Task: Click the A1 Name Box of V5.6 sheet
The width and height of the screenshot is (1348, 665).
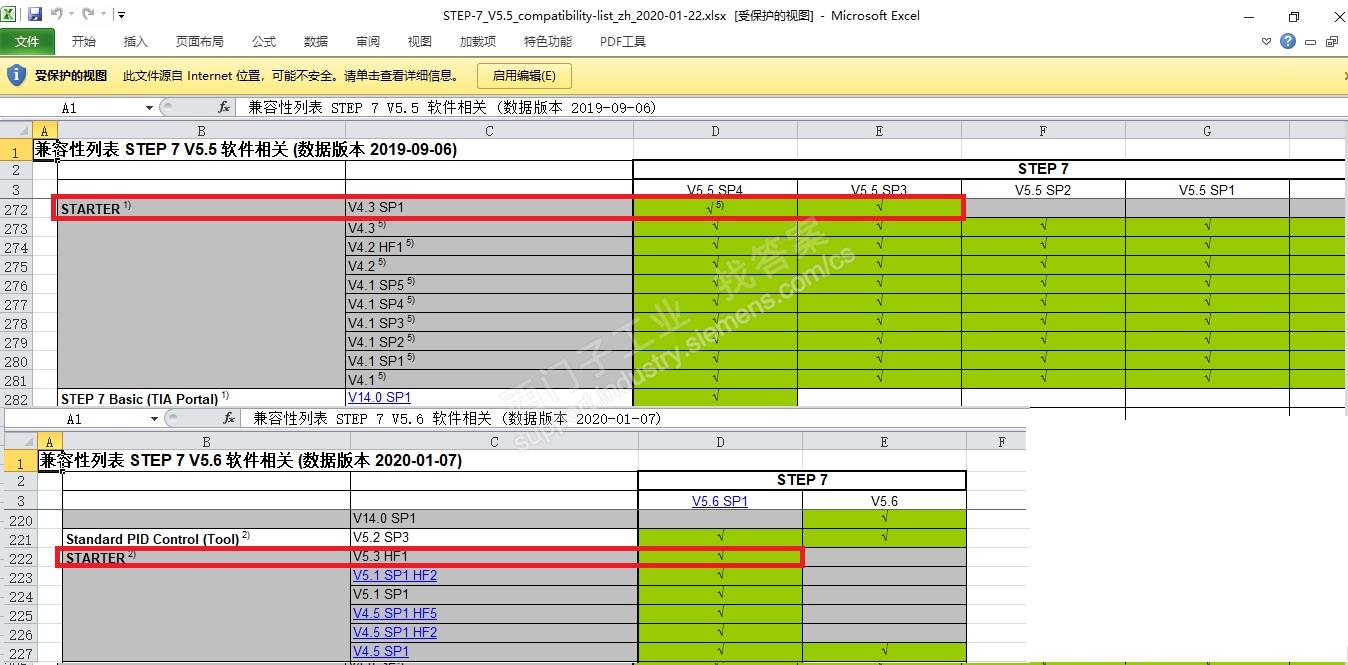Action: (76, 418)
